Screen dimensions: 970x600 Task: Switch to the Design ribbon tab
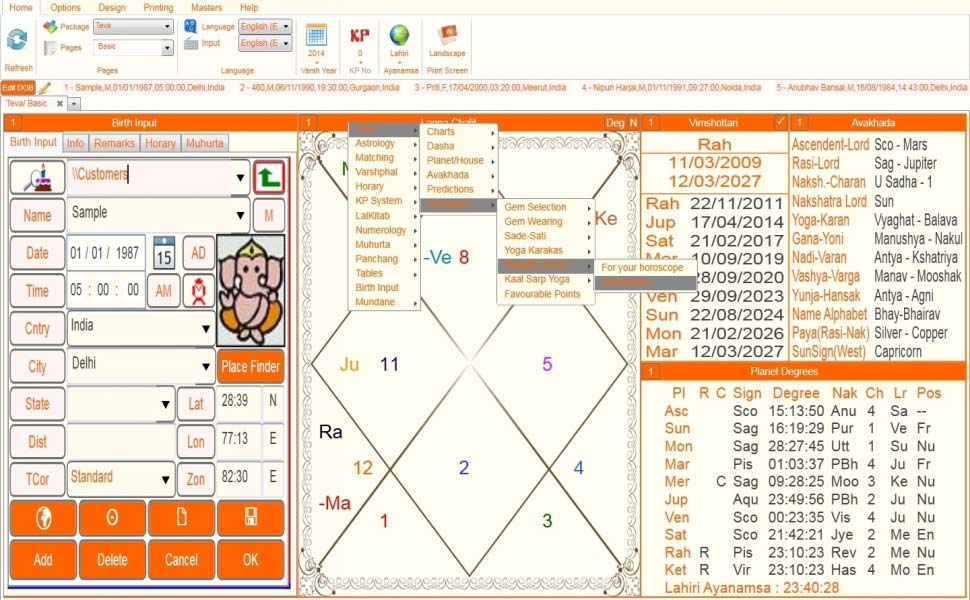(112, 7)
